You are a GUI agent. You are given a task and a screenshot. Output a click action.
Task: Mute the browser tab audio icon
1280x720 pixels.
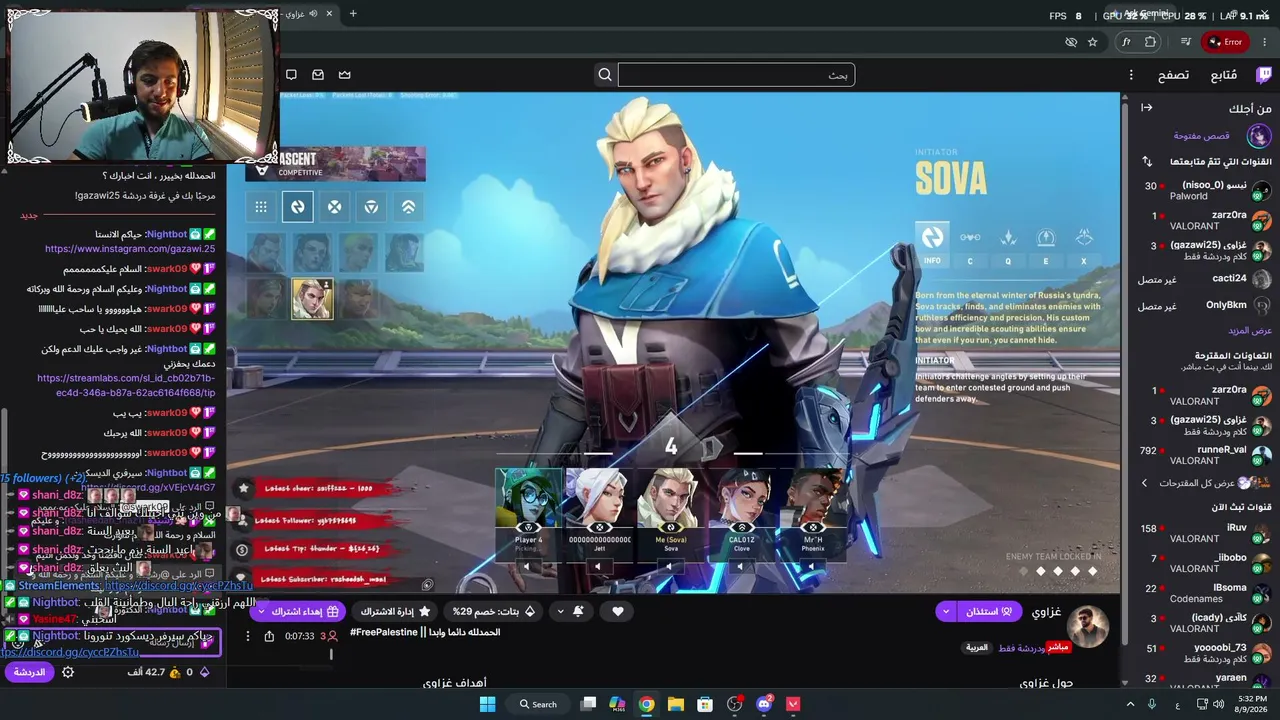(x=313, y=14)
